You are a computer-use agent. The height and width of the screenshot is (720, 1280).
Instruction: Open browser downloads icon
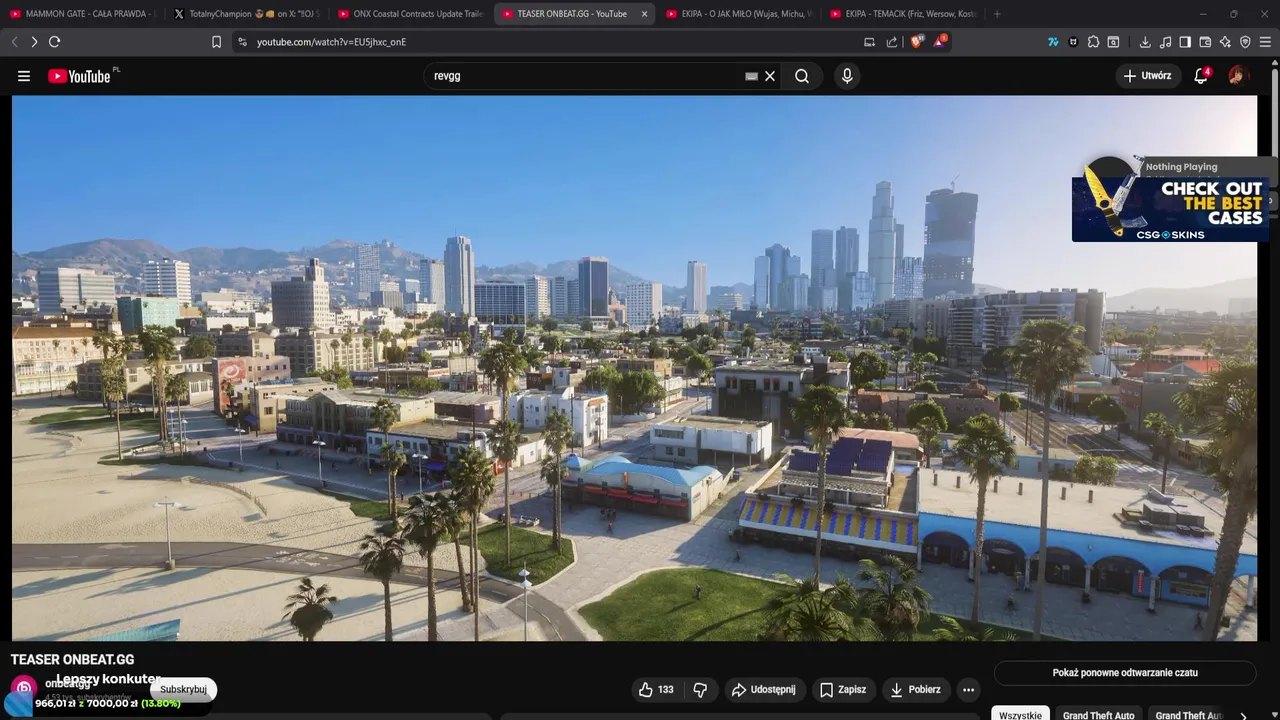(1145, 42)
